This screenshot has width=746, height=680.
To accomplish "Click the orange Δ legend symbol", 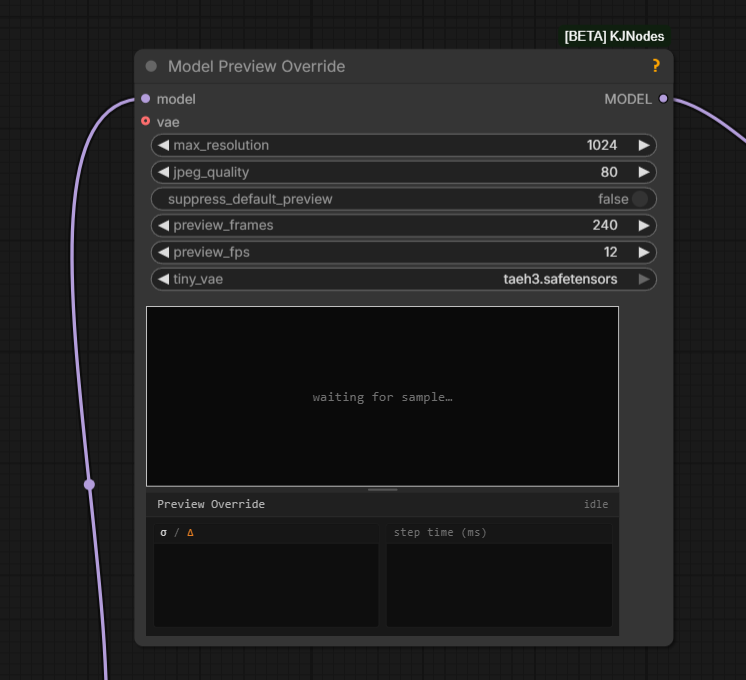I will pos(190,532).
